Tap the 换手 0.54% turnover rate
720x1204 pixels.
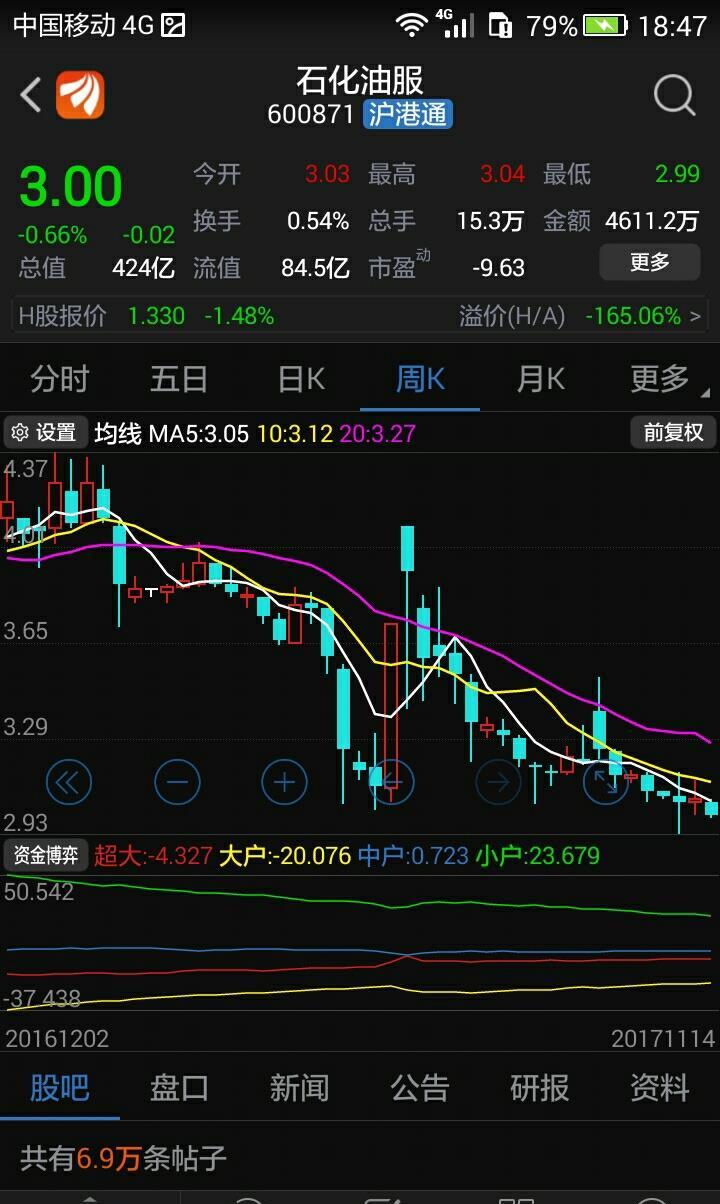[271, 221]
